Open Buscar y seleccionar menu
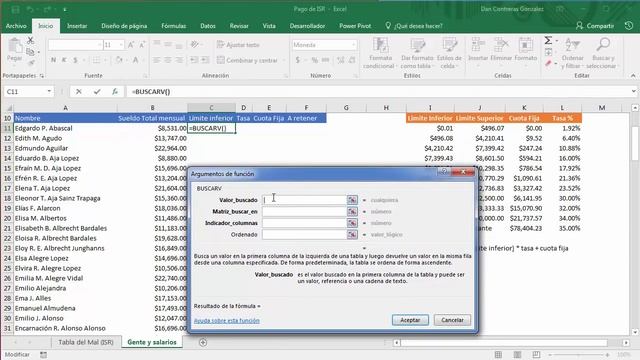This screenshot has height=360, width=640. coord(603,53)
